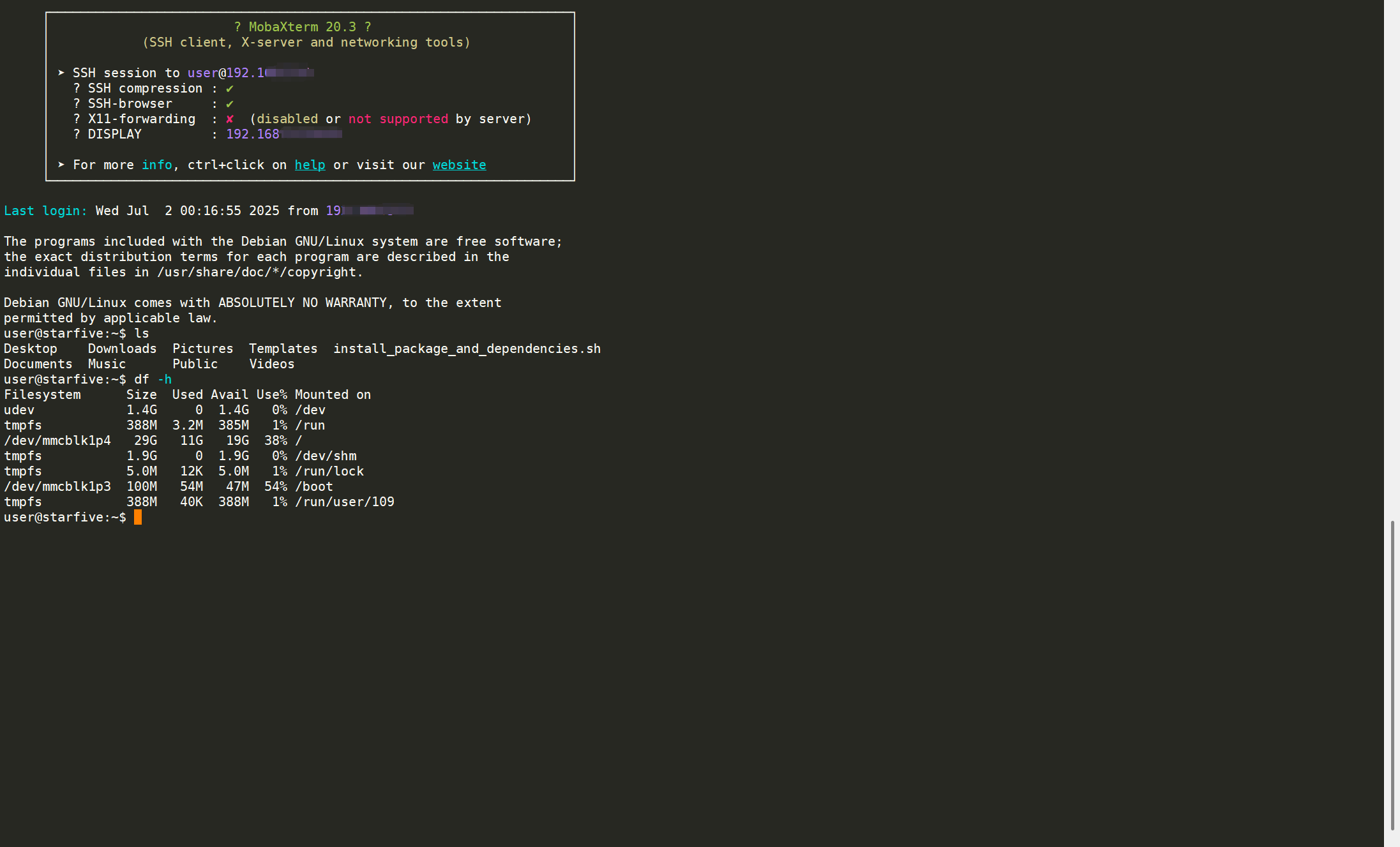The height and width of the screenshot is (847, 1400).
Task: Click the Filesystem column header
Action: click(x=42, y=394)
